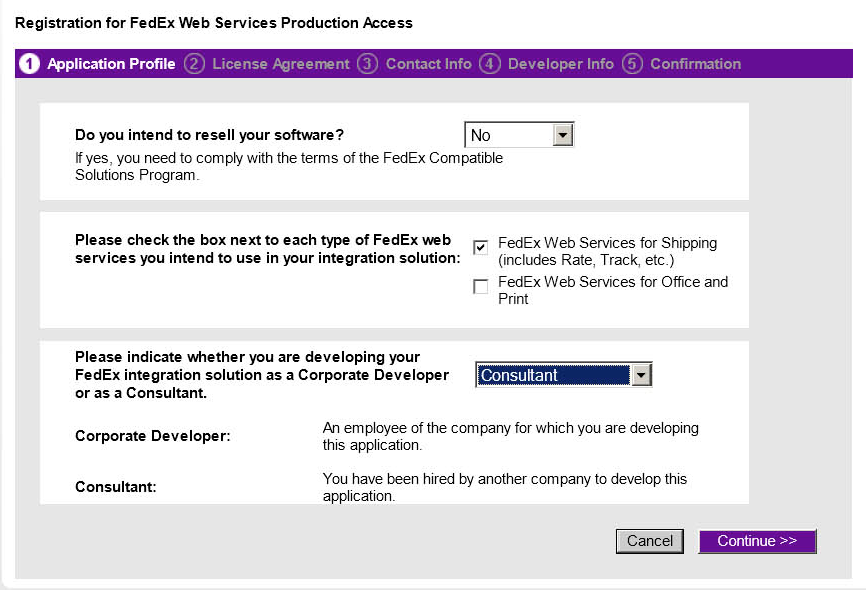
Task: Click the Continue >> button
Action: click(757, 541)
